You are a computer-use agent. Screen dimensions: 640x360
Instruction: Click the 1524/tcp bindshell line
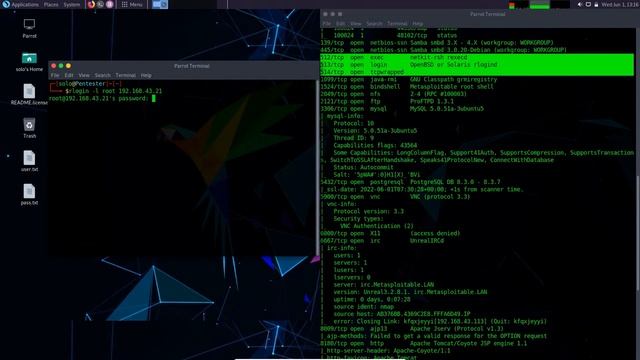[407, 87]
